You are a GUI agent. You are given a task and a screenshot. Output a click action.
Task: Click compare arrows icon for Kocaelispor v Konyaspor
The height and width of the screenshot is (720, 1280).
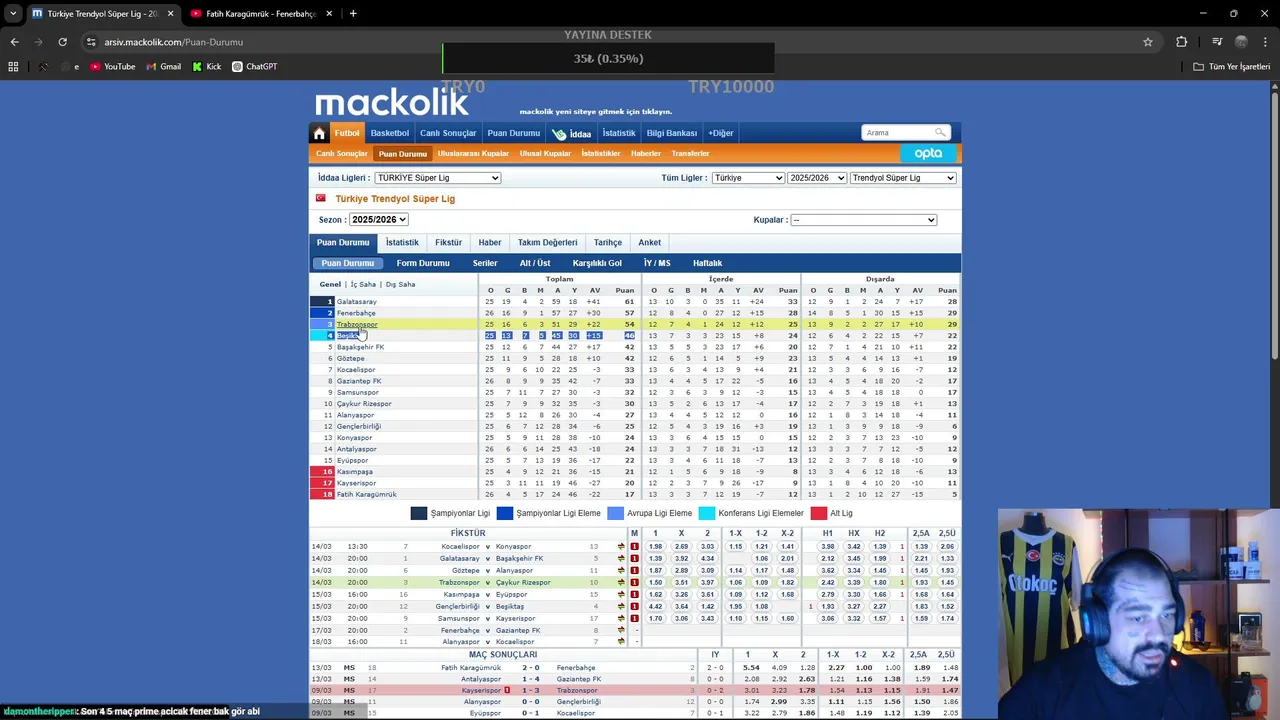[621, 547]
